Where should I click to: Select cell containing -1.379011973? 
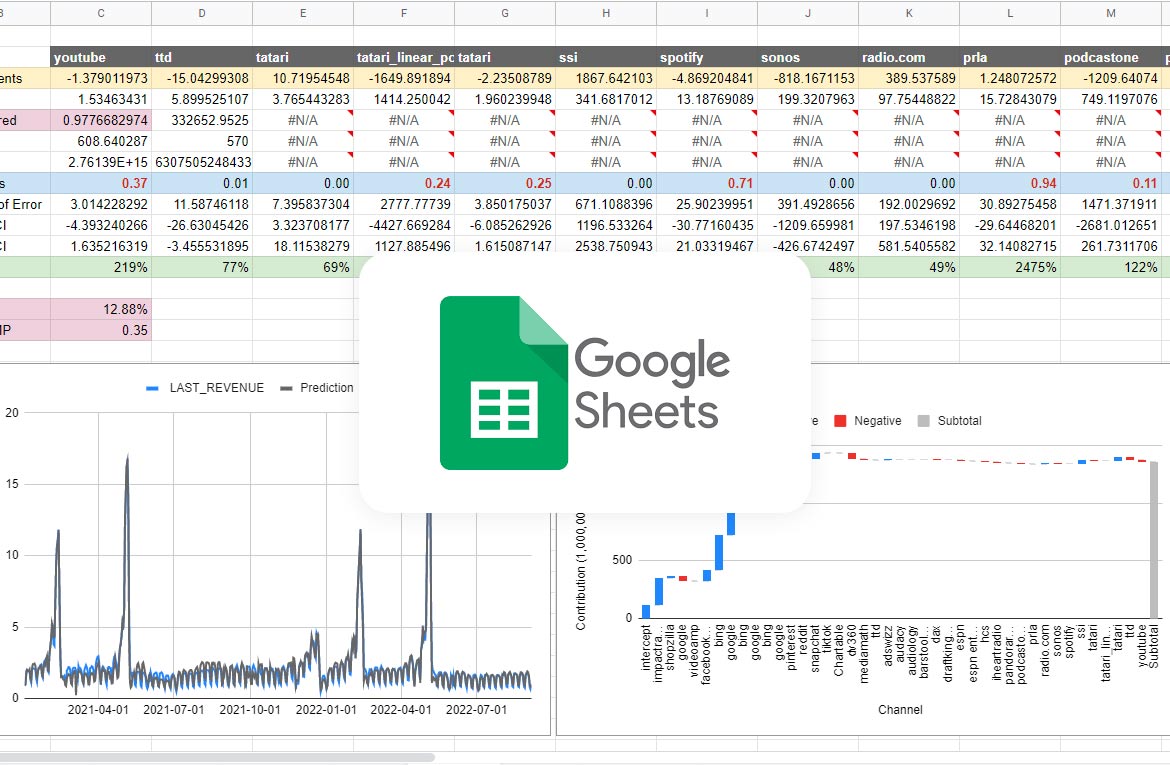pos(101,78)
